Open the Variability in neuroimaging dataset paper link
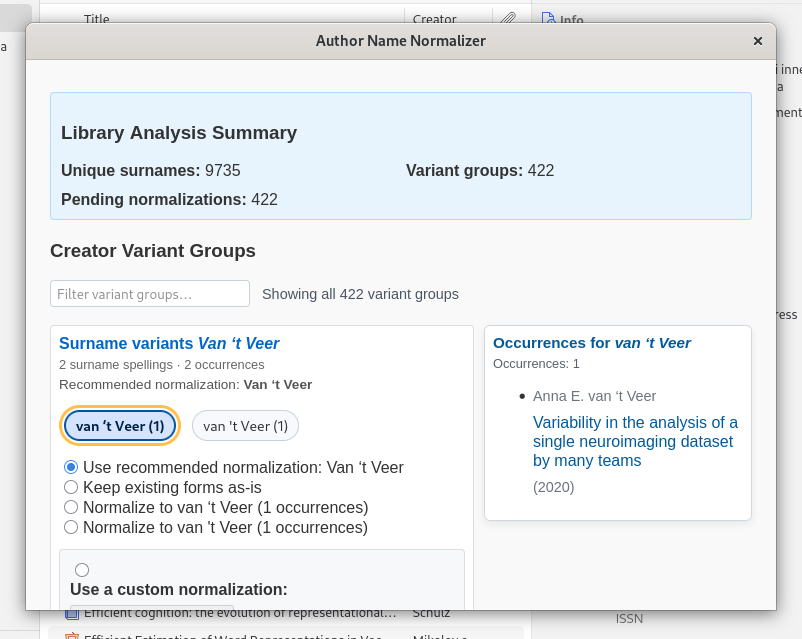Viewport: 802px width, 639px height. 635,441
